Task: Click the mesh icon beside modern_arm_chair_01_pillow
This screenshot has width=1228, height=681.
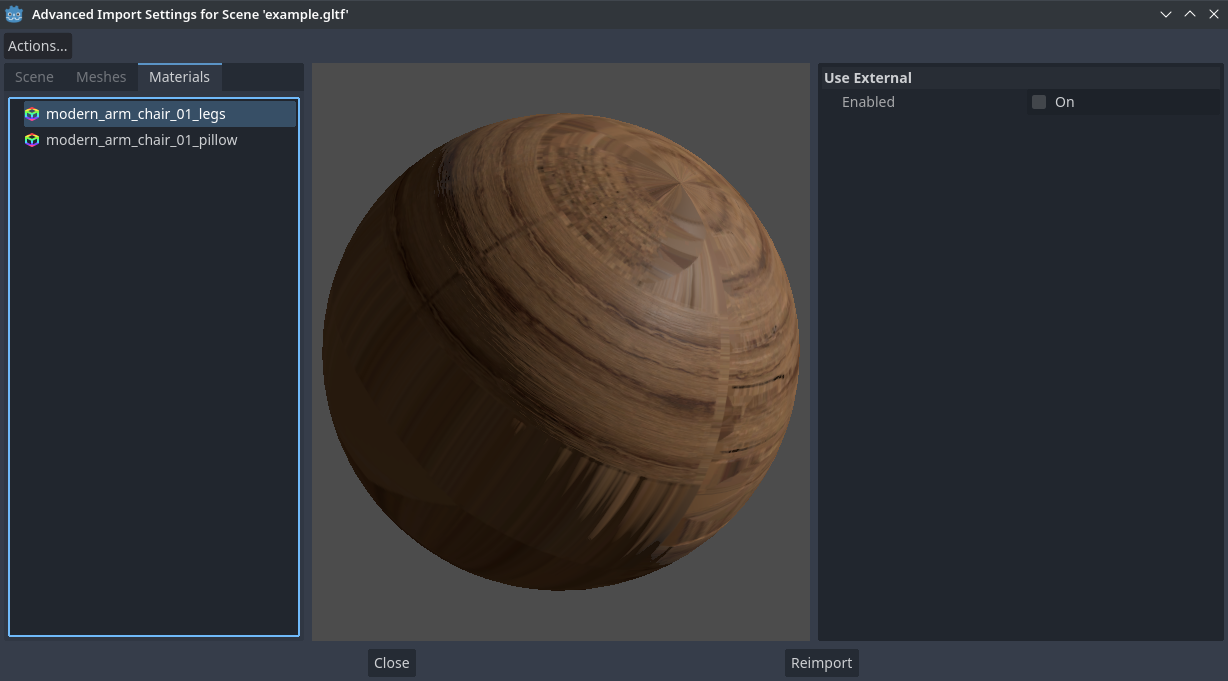Action: pyautogui.click(x=32, y=140)
